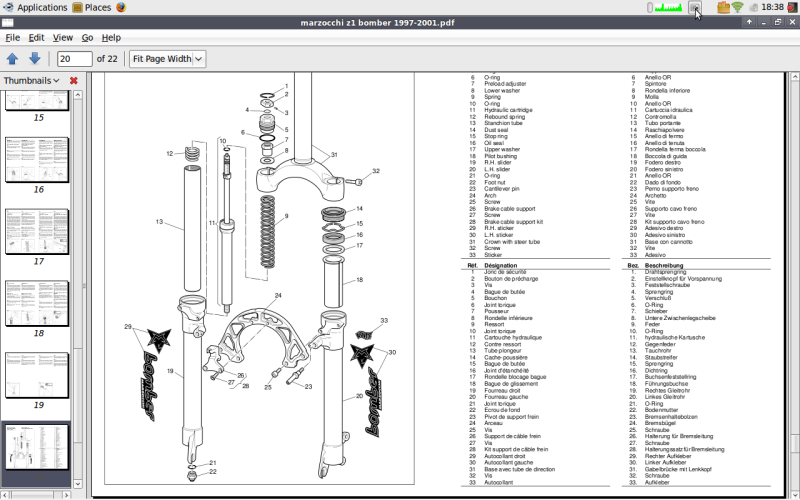Click the 'Désignation' column header
800x500 pixels.
[x=501, y=265]
